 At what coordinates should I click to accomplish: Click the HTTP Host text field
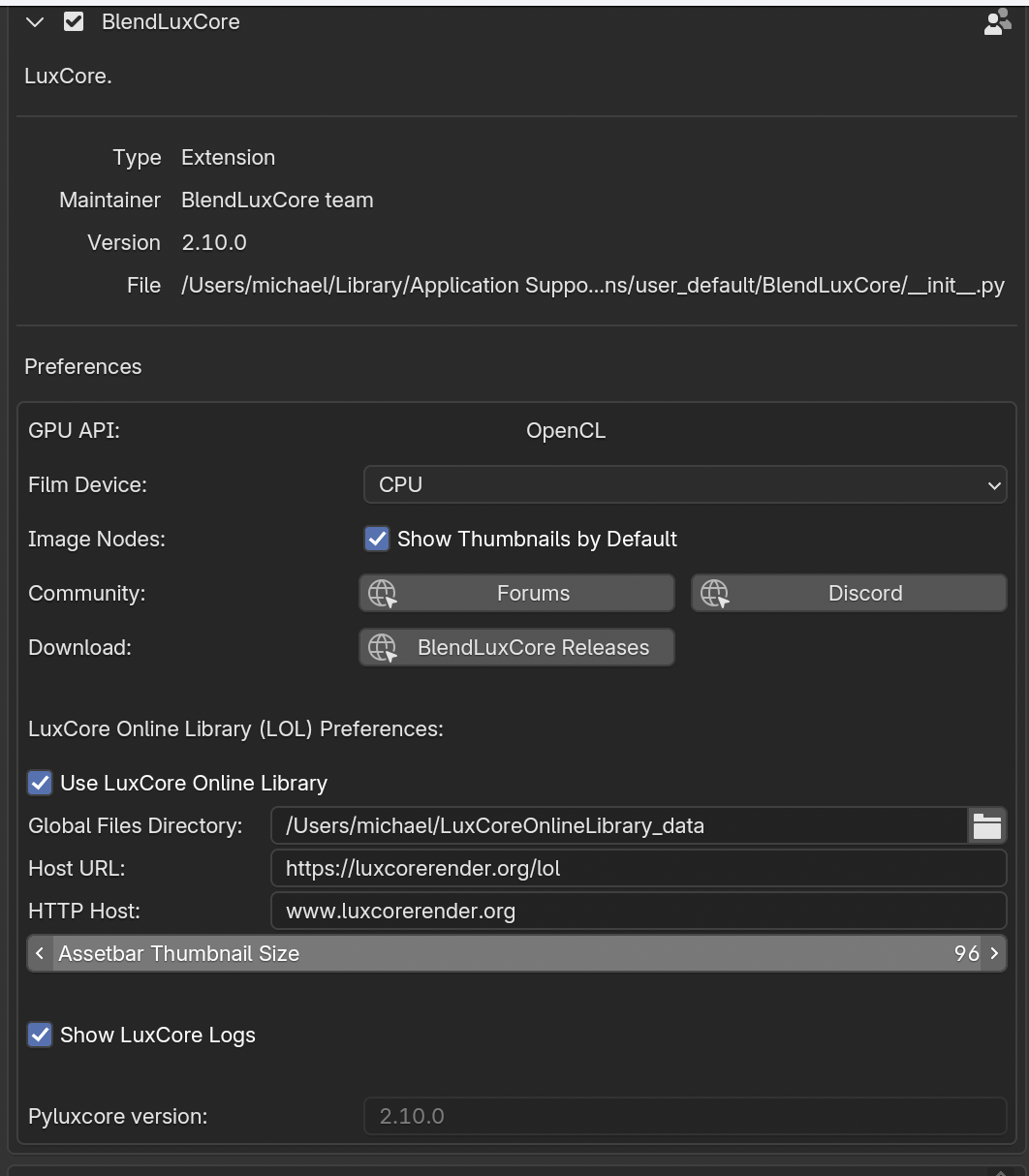[x=638, y=912]
